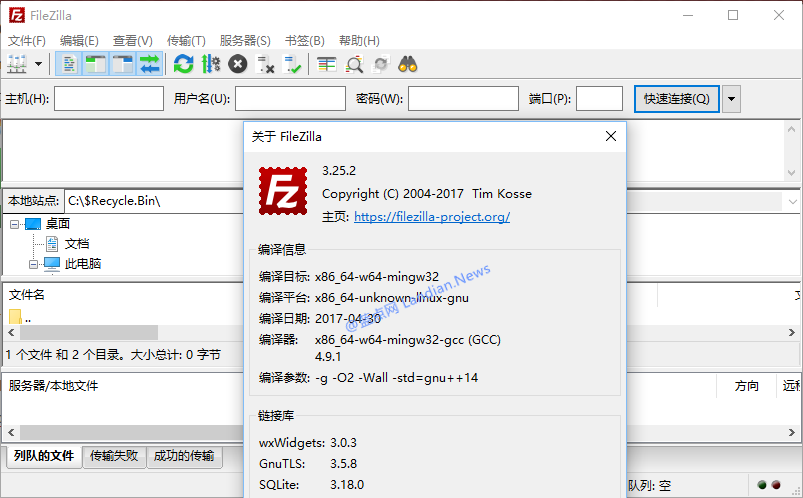Screen dimensions: 803x498
Task: Open 帮助(H) menu
Action: tap(359, 40)
